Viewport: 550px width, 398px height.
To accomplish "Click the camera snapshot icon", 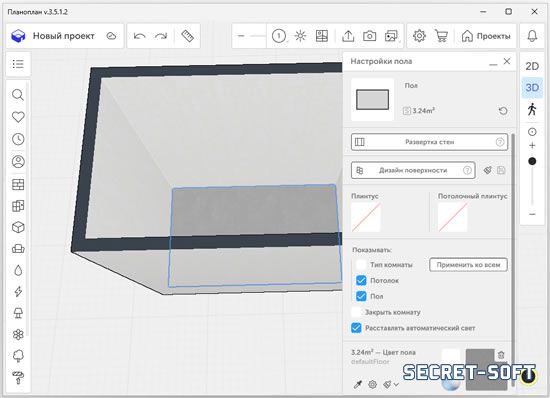I will (369, 36).
